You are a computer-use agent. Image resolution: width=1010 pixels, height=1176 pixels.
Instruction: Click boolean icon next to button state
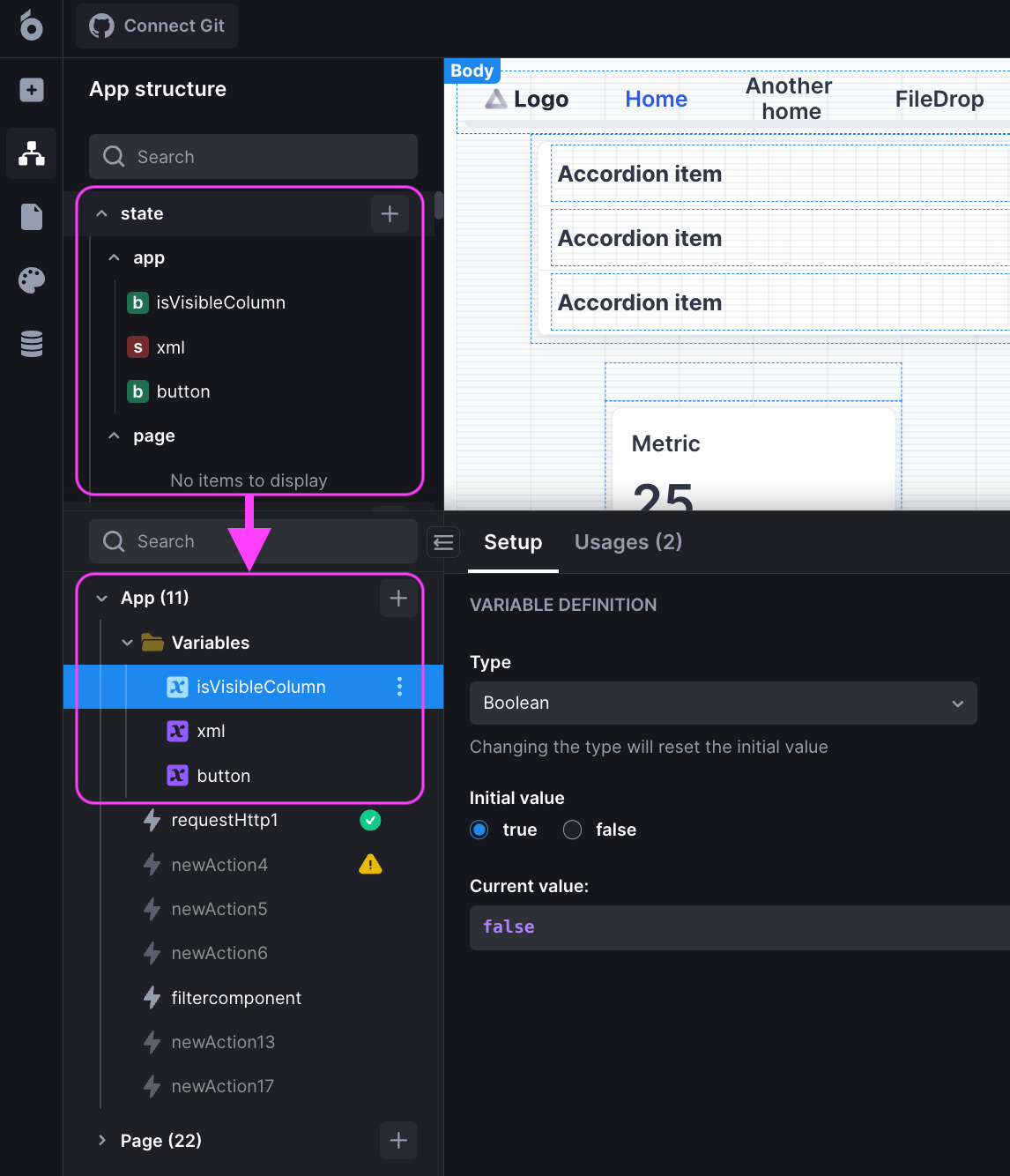[137, 391]
